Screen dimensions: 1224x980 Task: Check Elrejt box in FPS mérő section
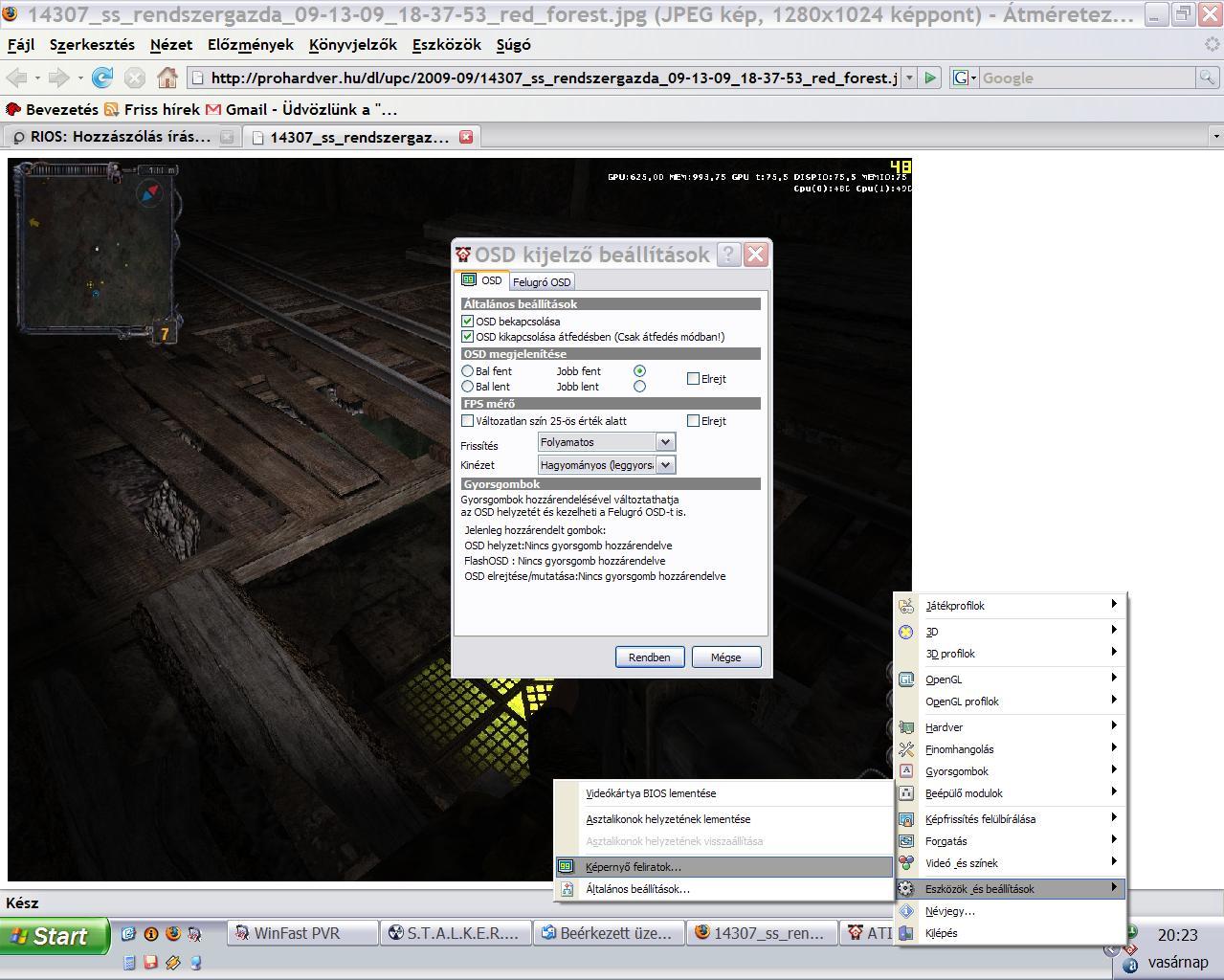(694, 421)
